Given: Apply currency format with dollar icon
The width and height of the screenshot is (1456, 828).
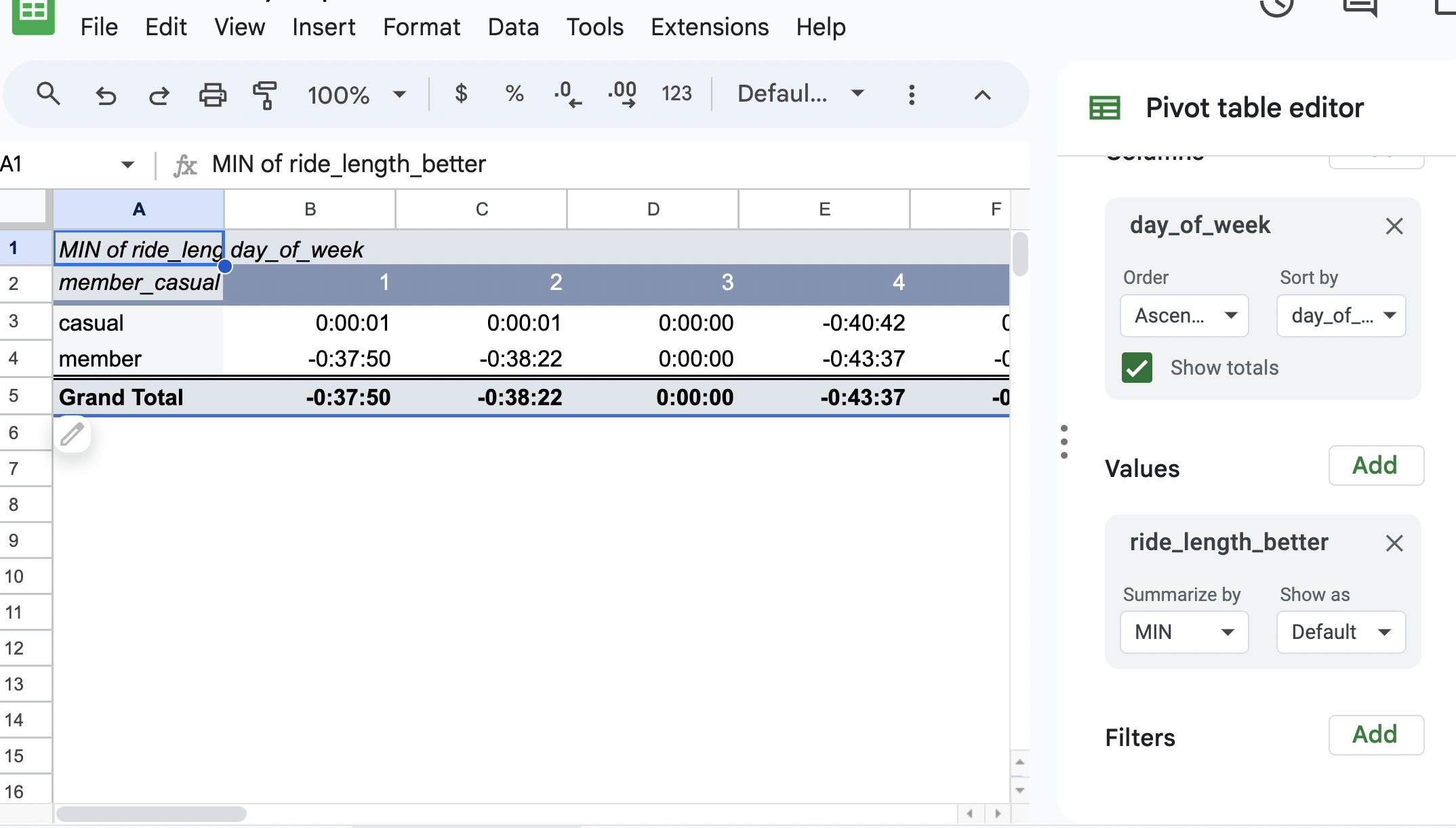Looking at the screenshot, I should [461, 94].
